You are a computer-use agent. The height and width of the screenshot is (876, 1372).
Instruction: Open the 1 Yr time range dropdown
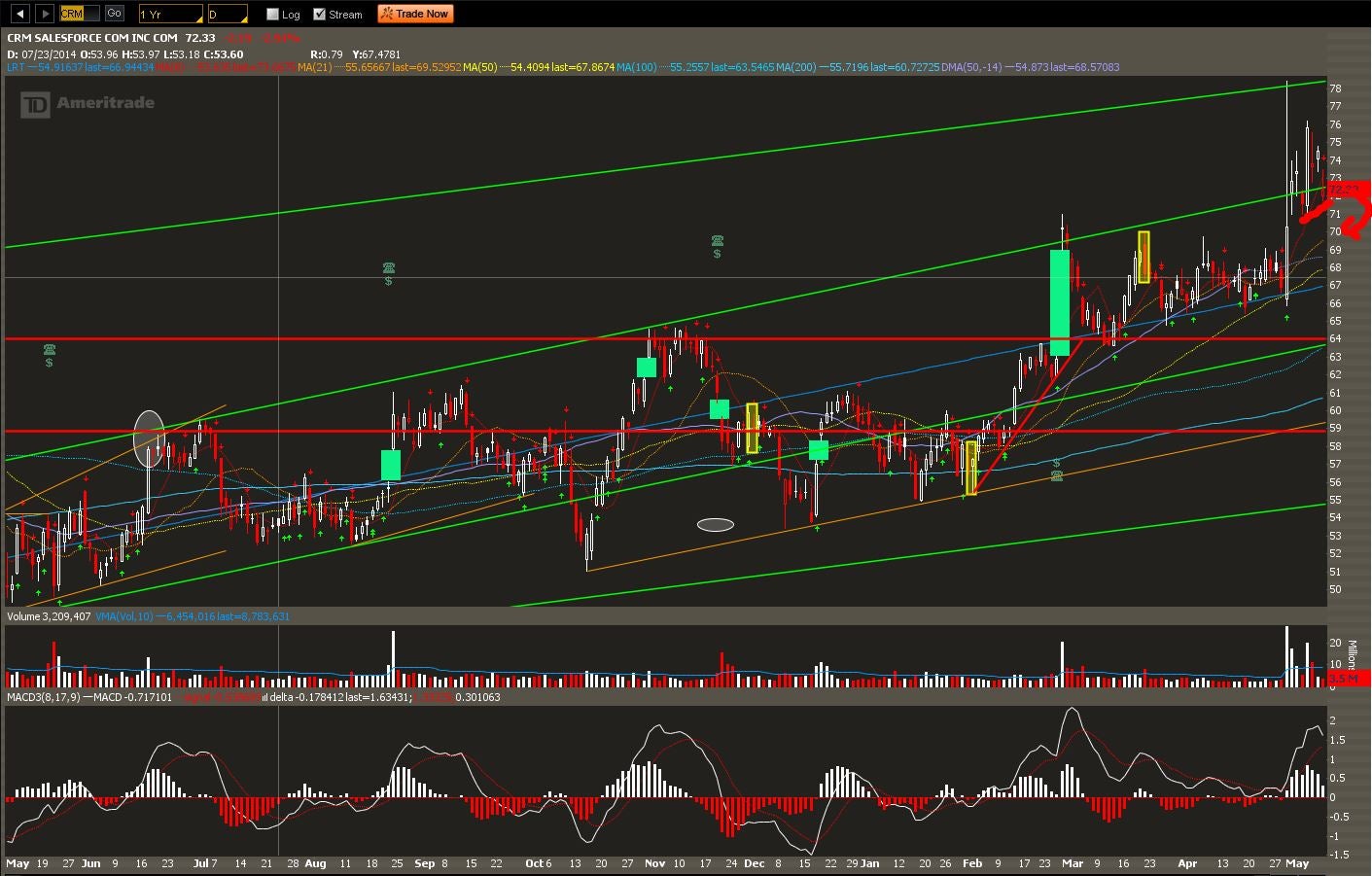[x=170, y=15]
